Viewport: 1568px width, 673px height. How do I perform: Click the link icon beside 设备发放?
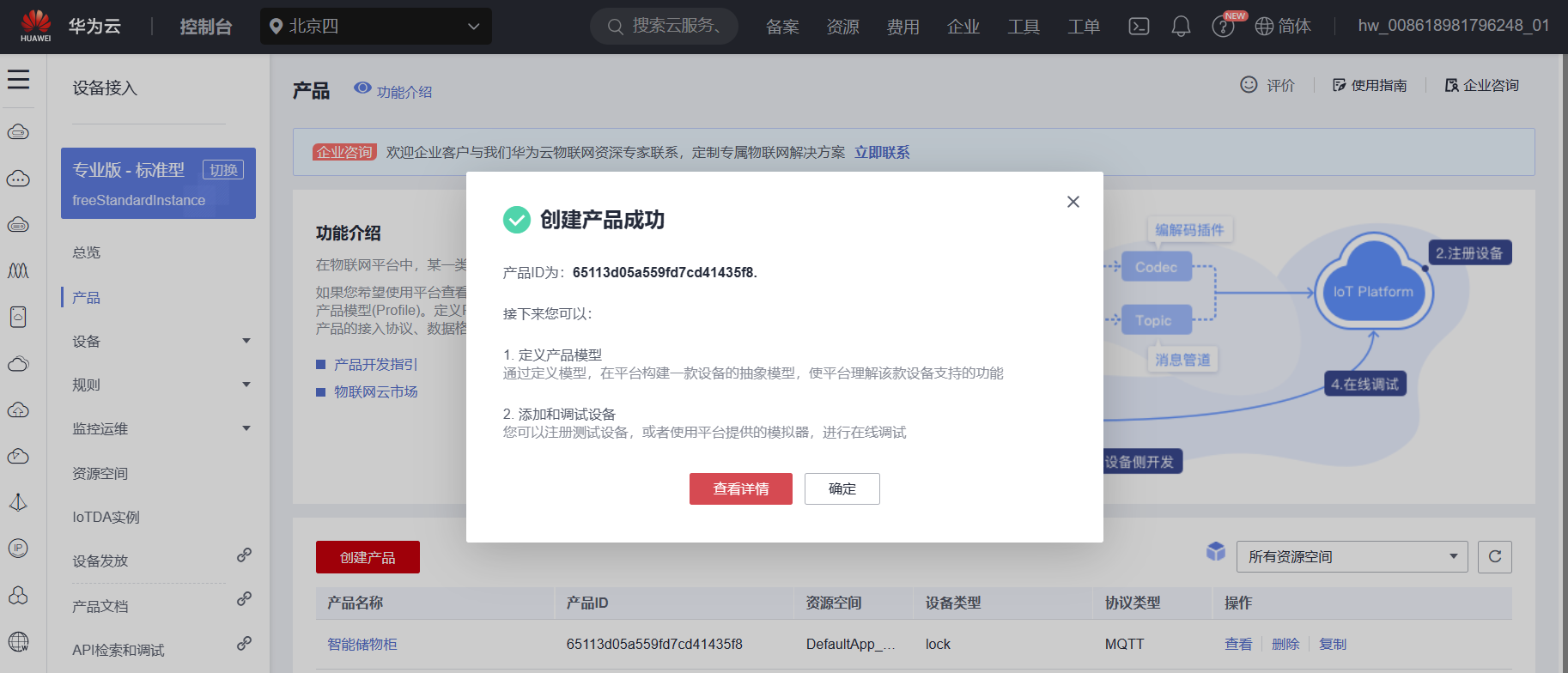[x=244, y=555]
